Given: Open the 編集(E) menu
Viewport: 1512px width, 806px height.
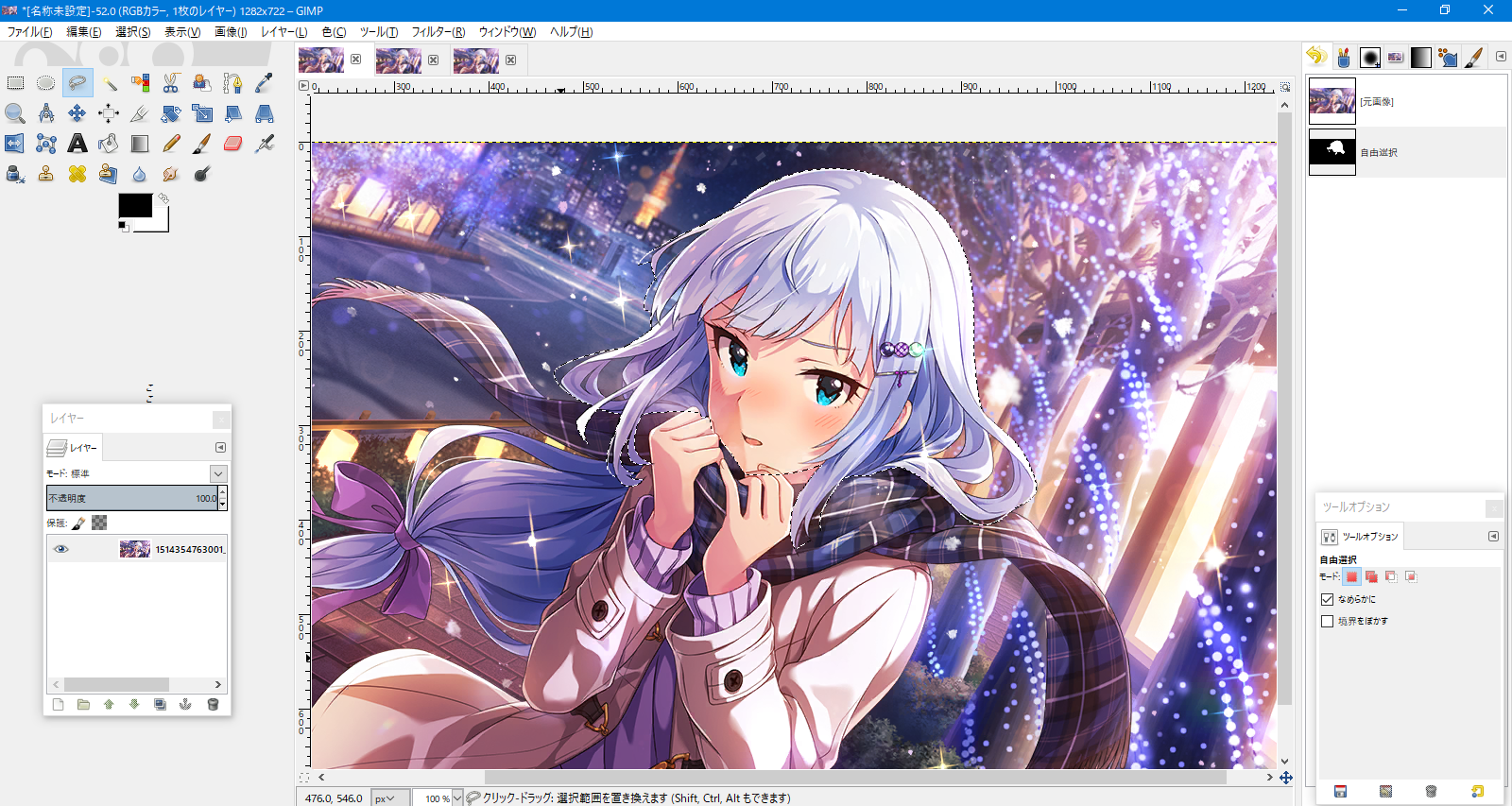Looking at the screenshot, I should 83,31.
